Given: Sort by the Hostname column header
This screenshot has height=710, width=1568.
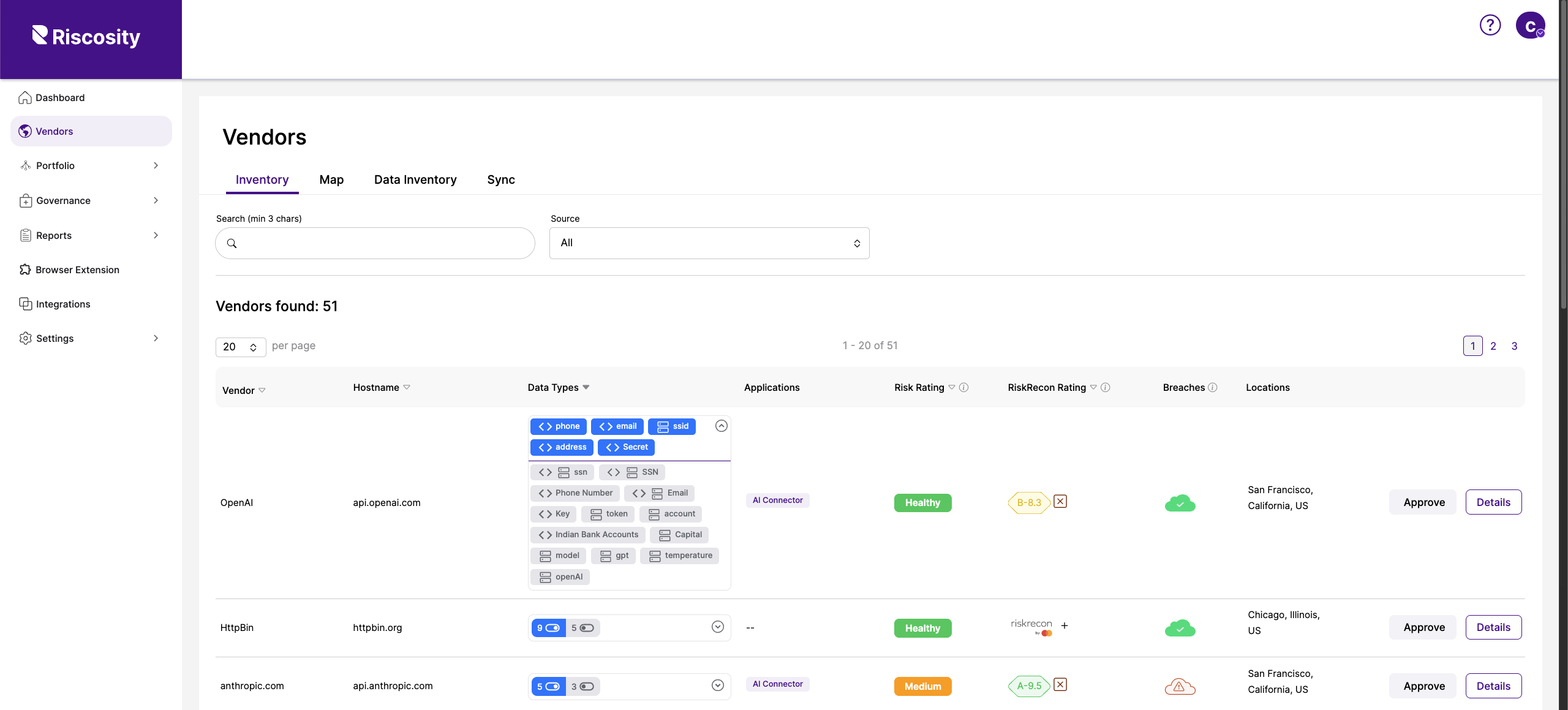Looking at the screenshot, I should click(382, 387).
